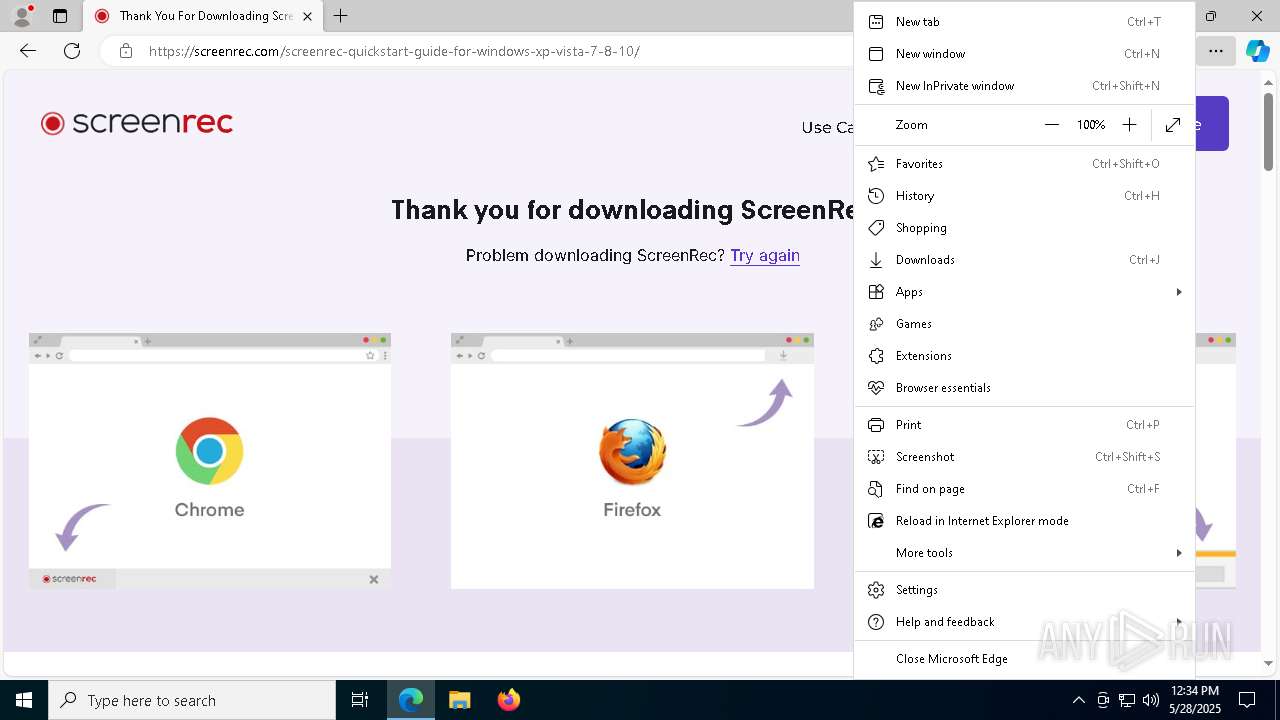Add a new browser tab
1280x720 pixels.
(341, 16)
